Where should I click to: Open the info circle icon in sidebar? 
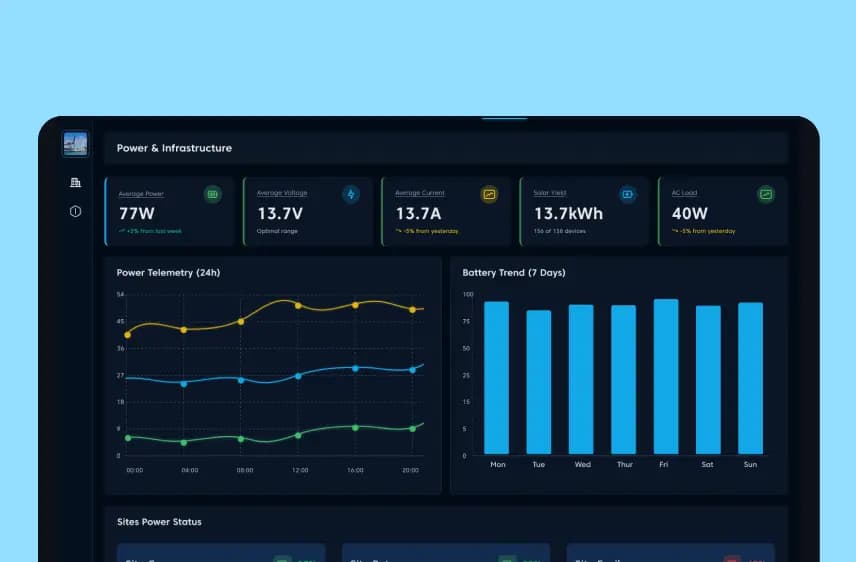pyautogui.click(x=75, y=211)
